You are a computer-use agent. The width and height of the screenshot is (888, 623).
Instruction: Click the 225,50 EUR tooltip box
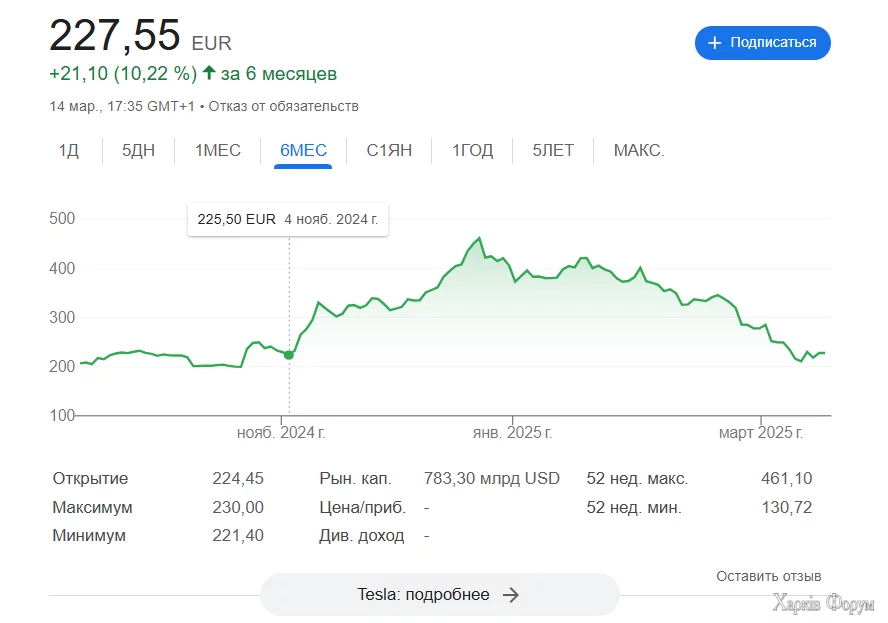288,219
